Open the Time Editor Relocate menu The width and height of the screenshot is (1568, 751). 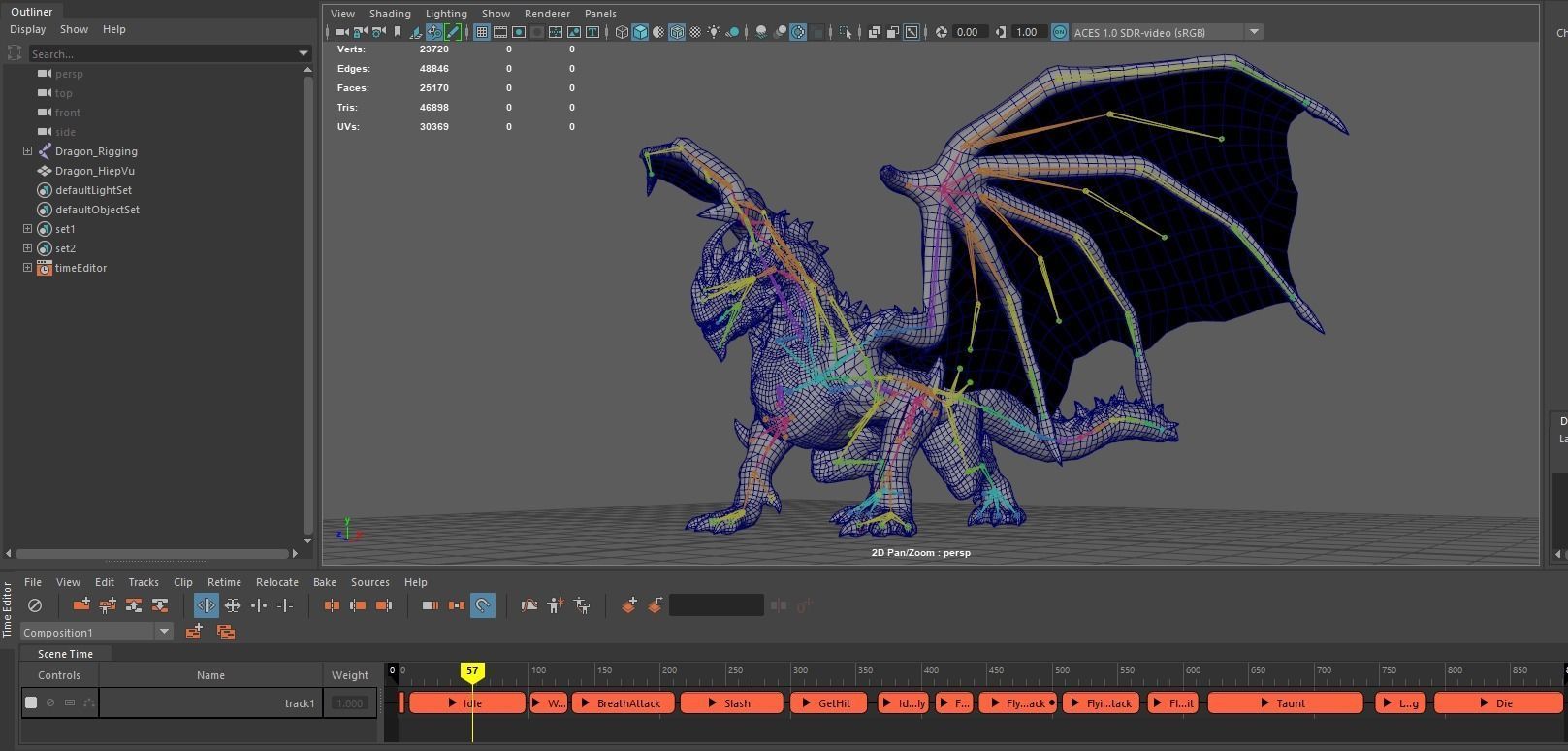point(277,582)
